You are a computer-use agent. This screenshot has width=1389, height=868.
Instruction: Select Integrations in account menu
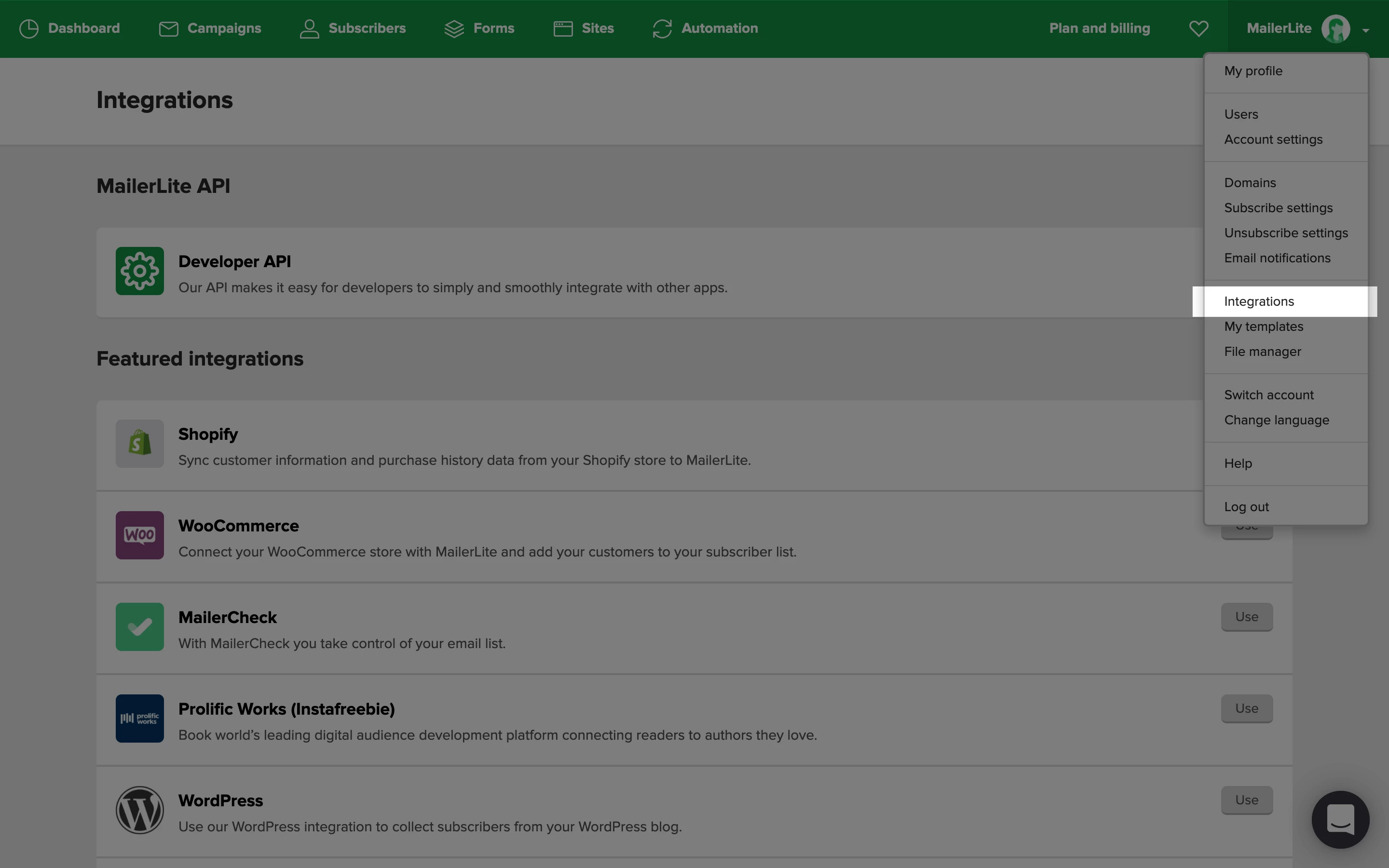tap(1259, 301)
